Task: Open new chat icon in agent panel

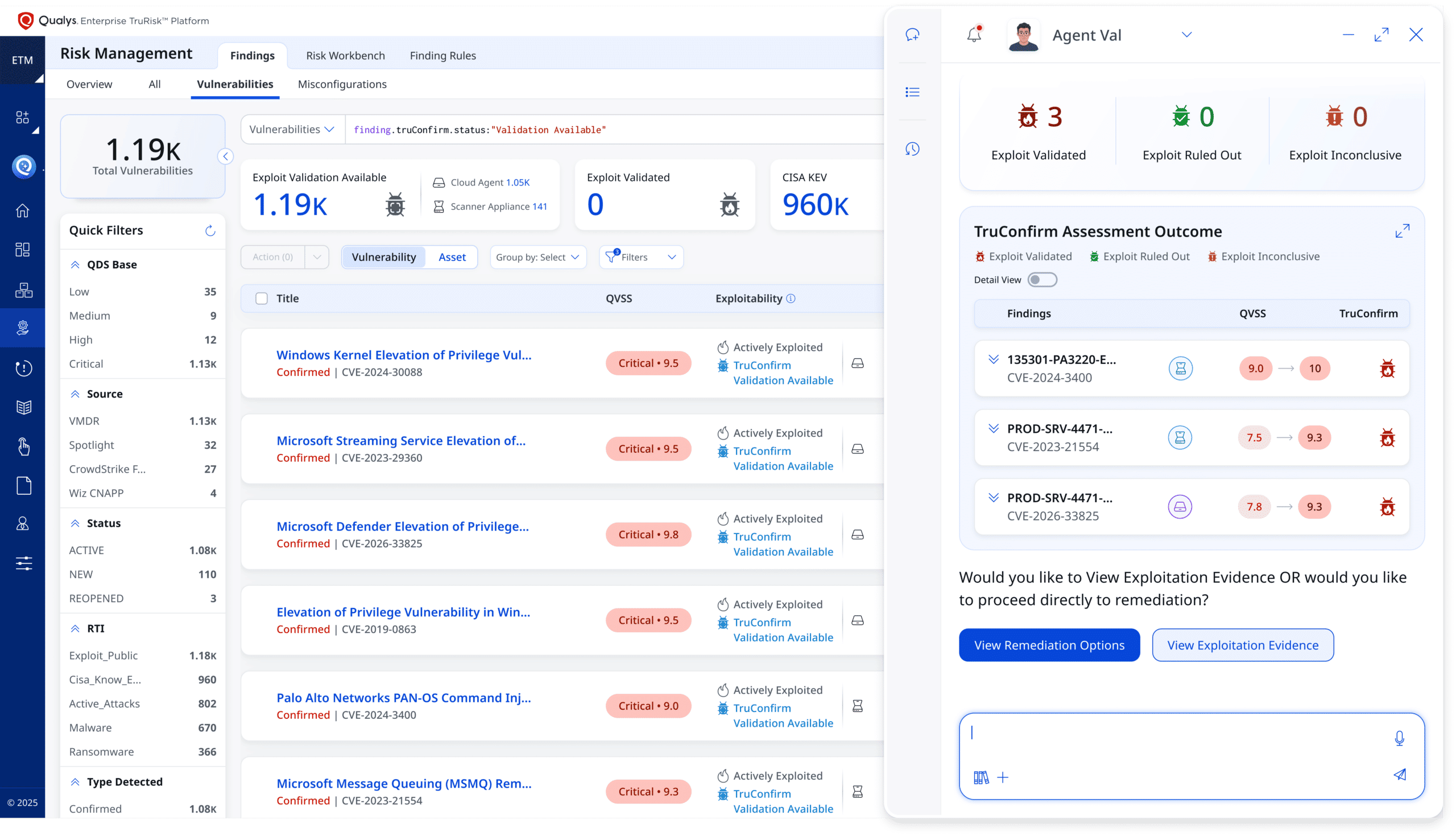Action: (912, 35)
